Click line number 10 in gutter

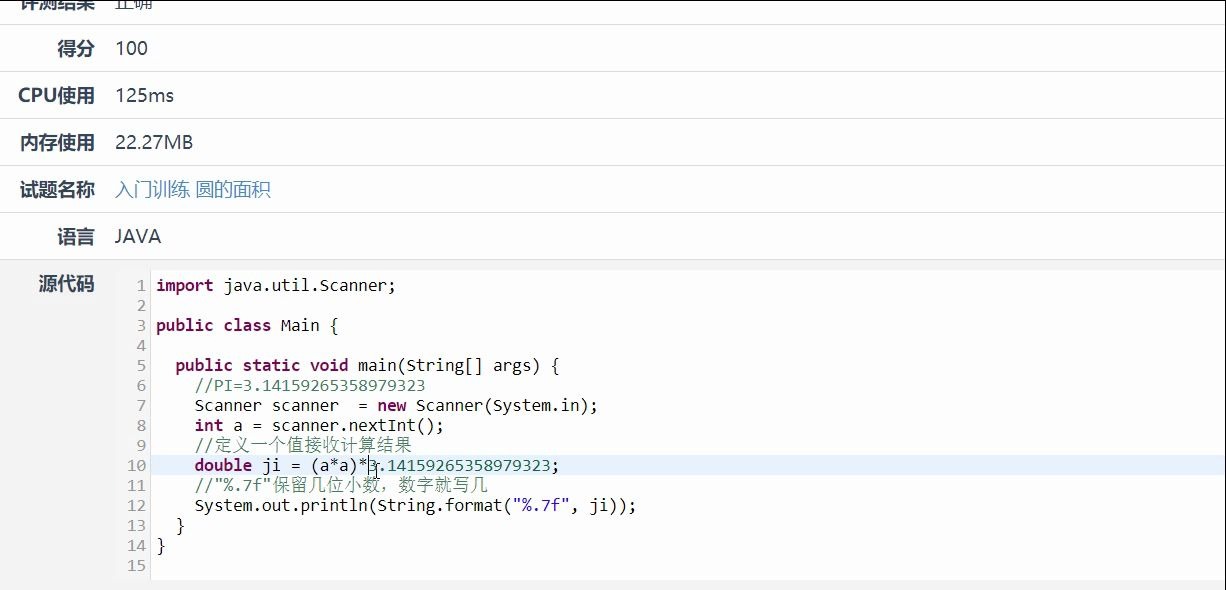pyautogui.click(x=137, y=466)
